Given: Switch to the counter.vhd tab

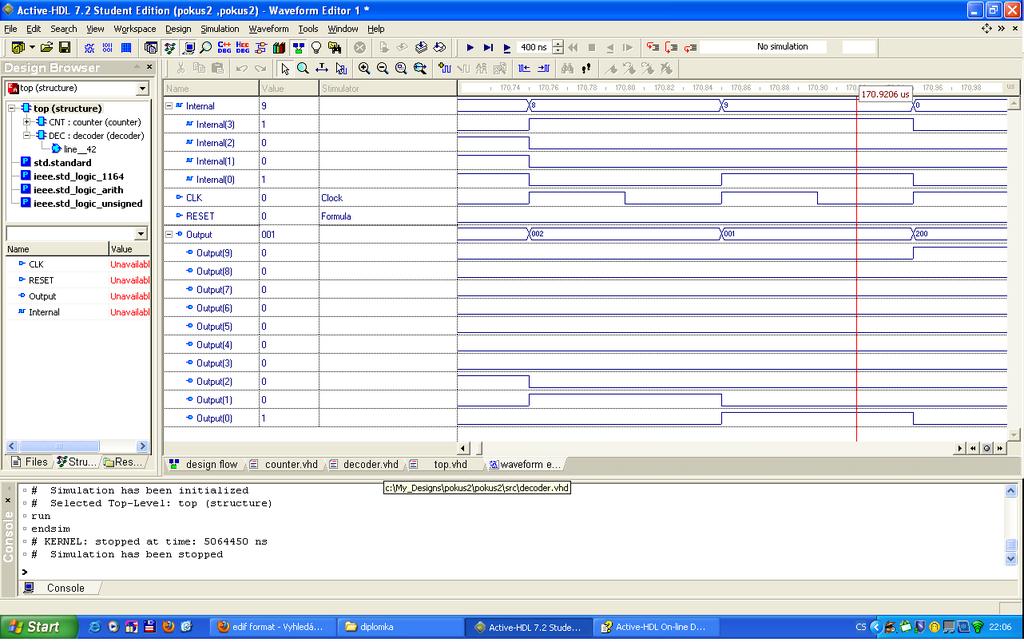Looking at the screenshot, I should point(285,464).
